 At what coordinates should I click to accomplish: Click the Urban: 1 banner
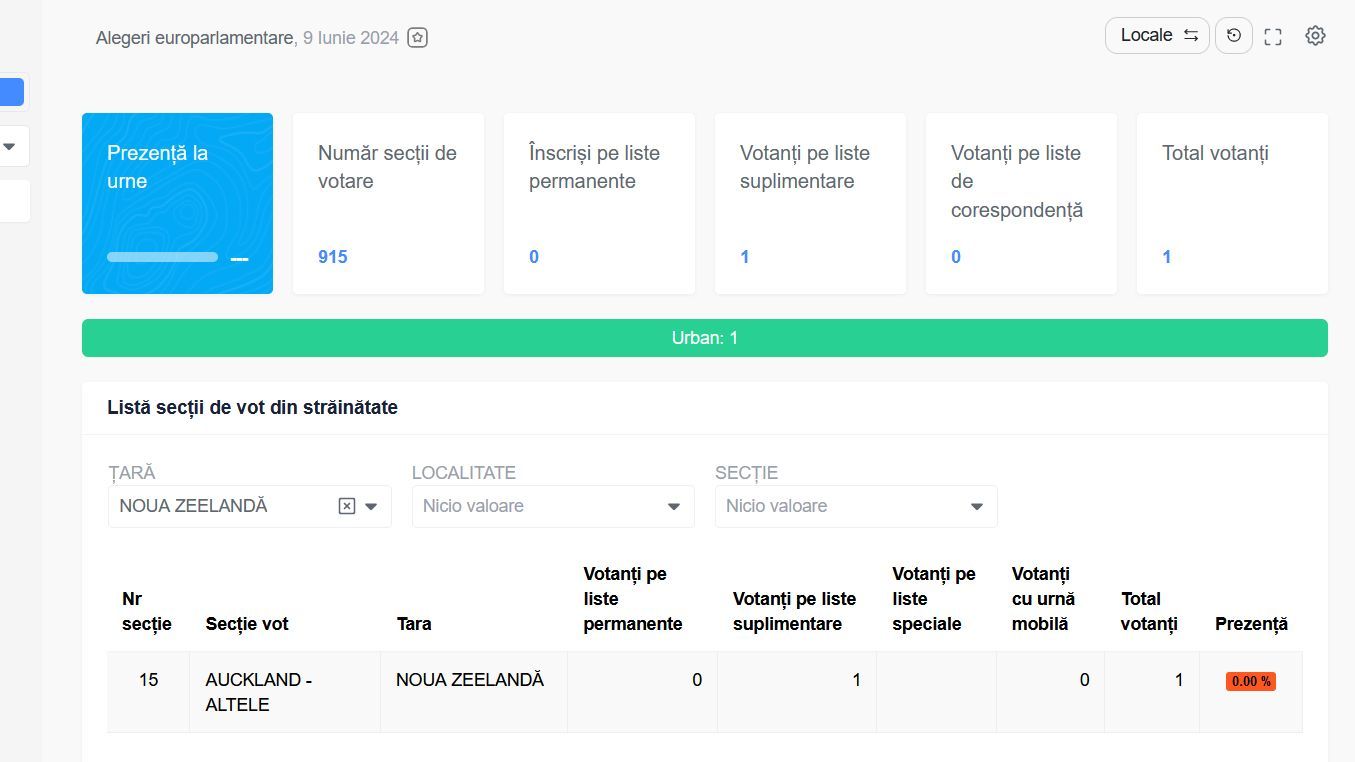[x=705, y=338]
